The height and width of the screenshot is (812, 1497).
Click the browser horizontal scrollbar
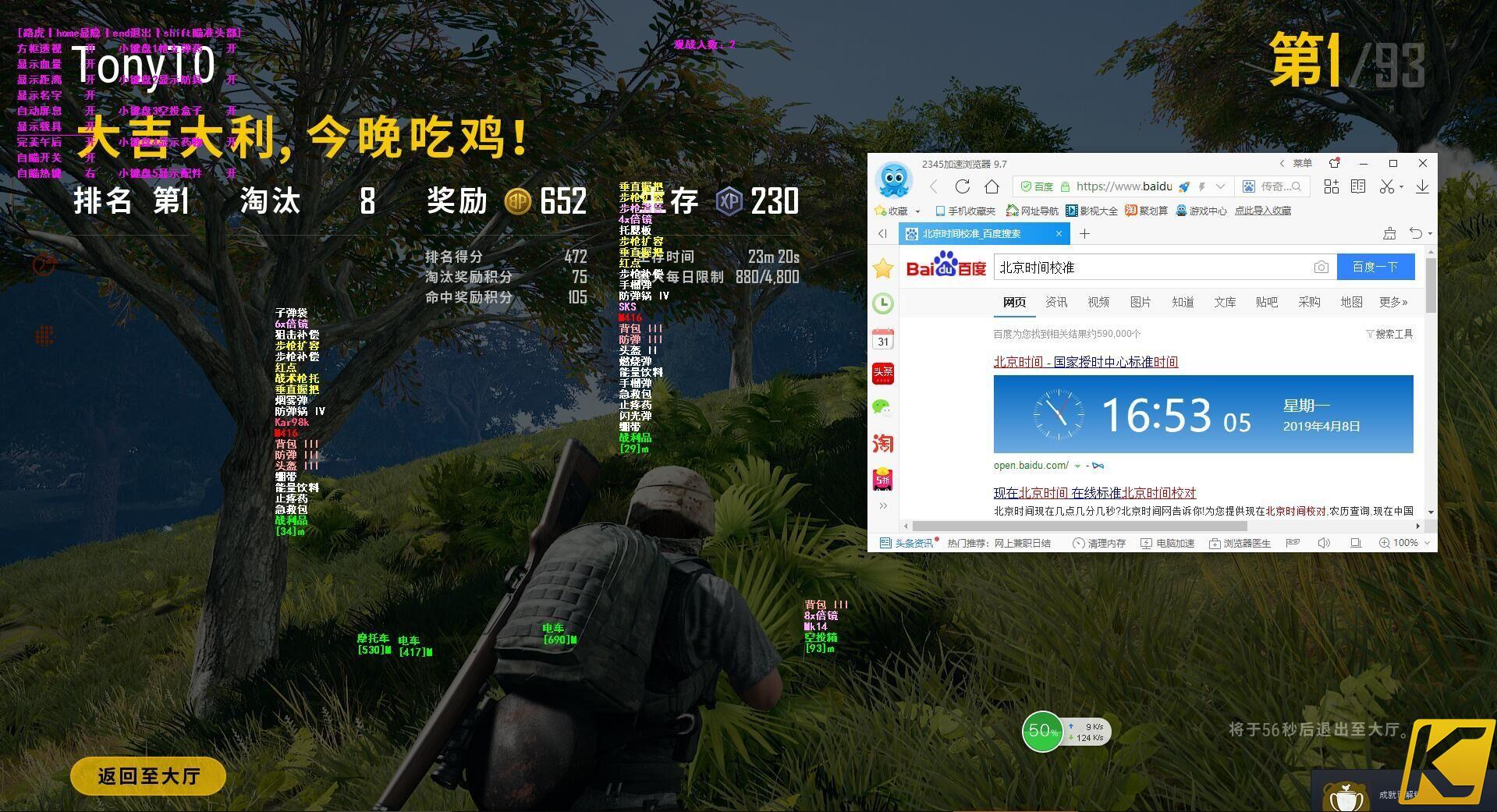(x=1080, y=527)
